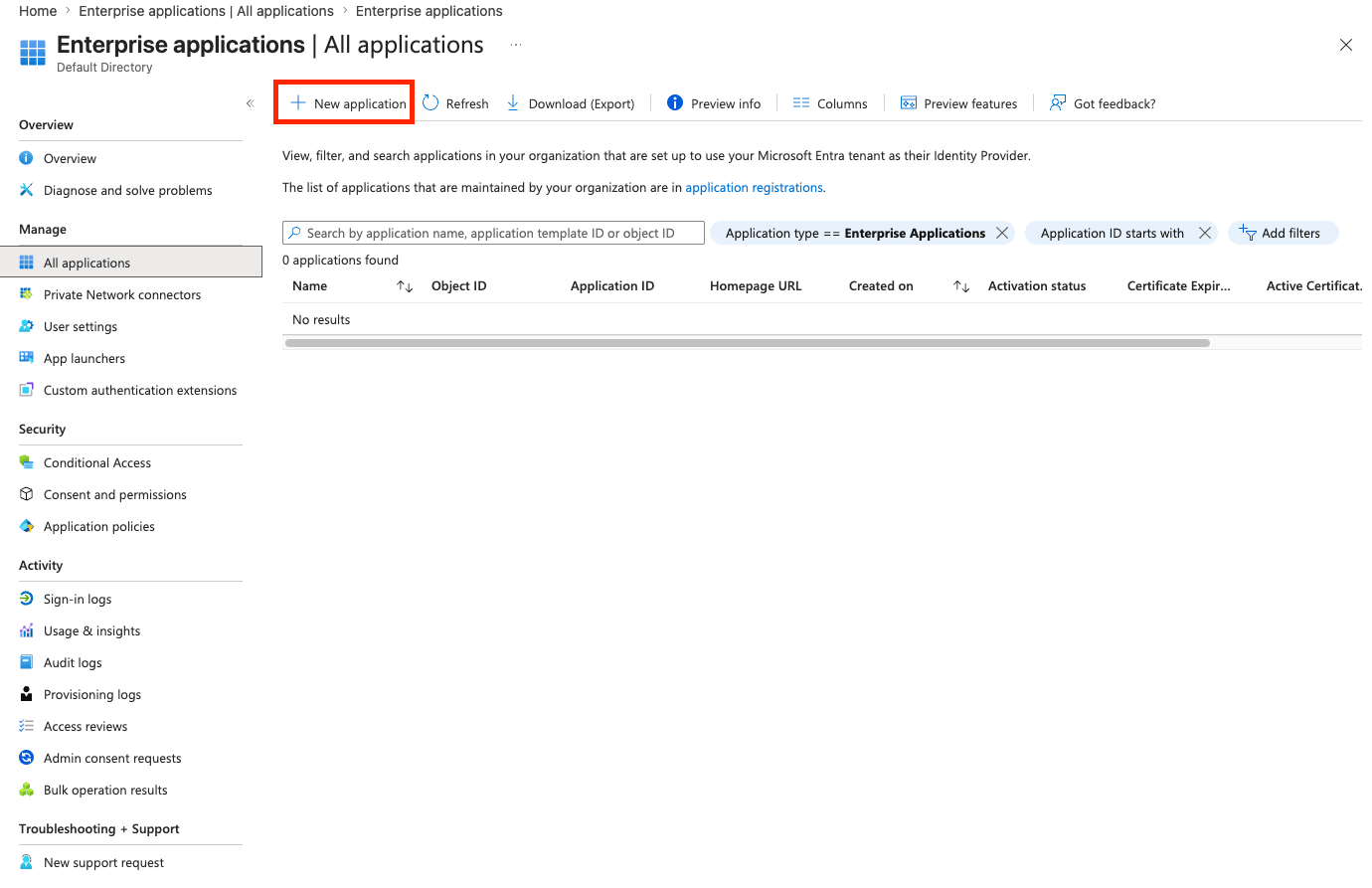Click the New application plus icon
Image resolution: width=1372 pixels, height=888 pixels.
tap(297, 103)
